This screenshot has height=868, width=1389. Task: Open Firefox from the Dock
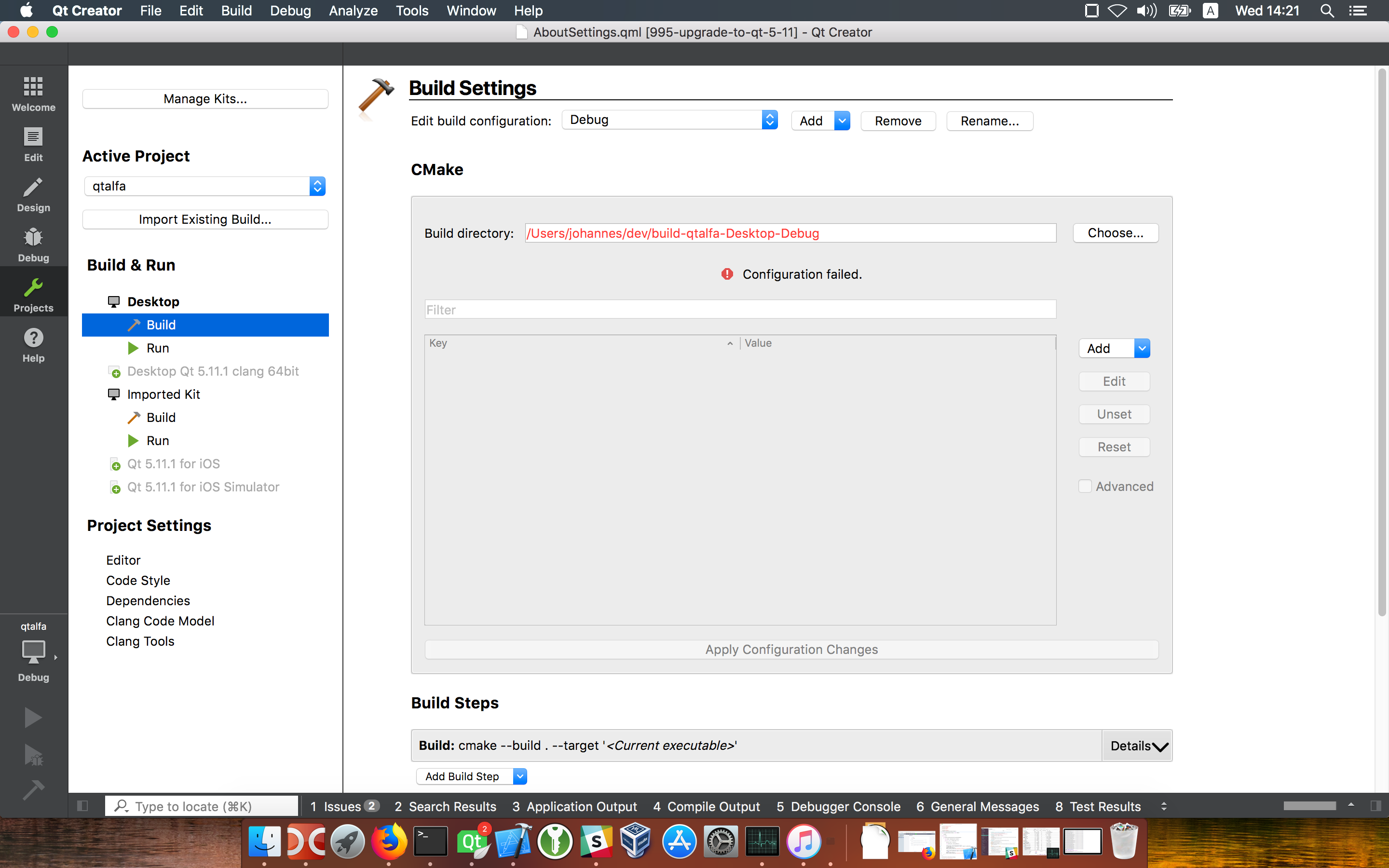click(389, 842)
